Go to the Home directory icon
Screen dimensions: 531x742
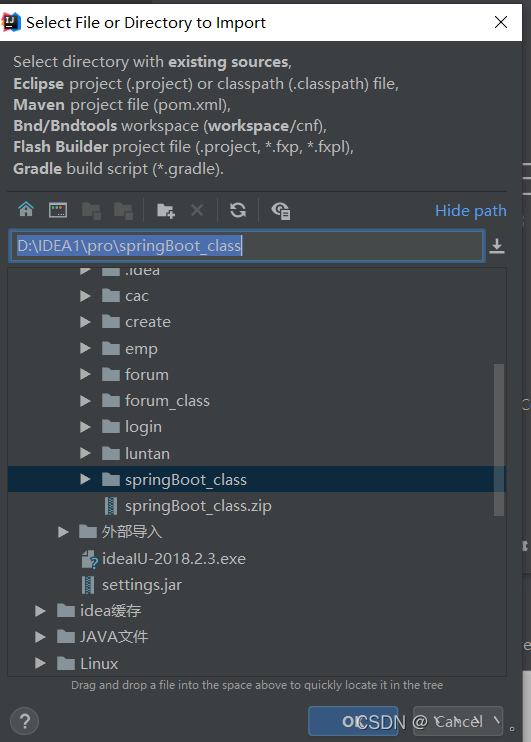click(26, 210)
